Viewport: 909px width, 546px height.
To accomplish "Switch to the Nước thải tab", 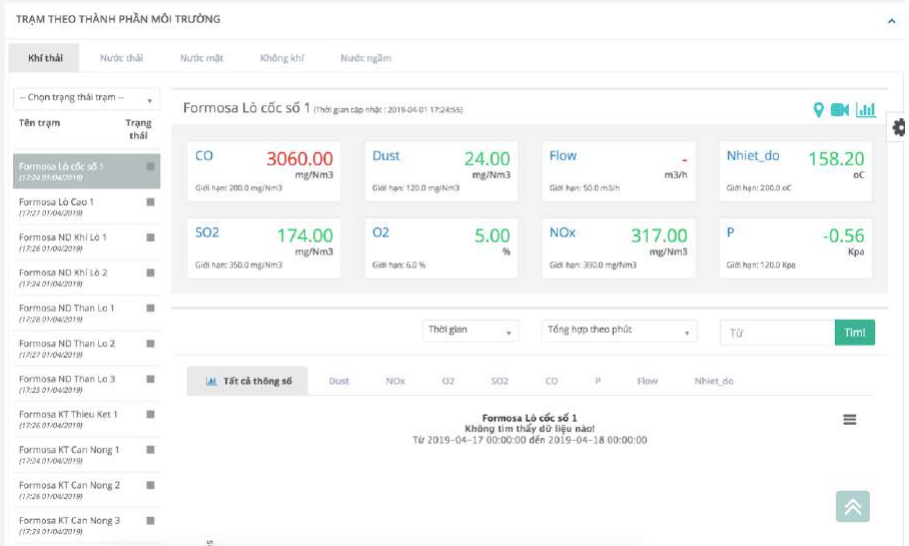I will [x=121, y=58].
